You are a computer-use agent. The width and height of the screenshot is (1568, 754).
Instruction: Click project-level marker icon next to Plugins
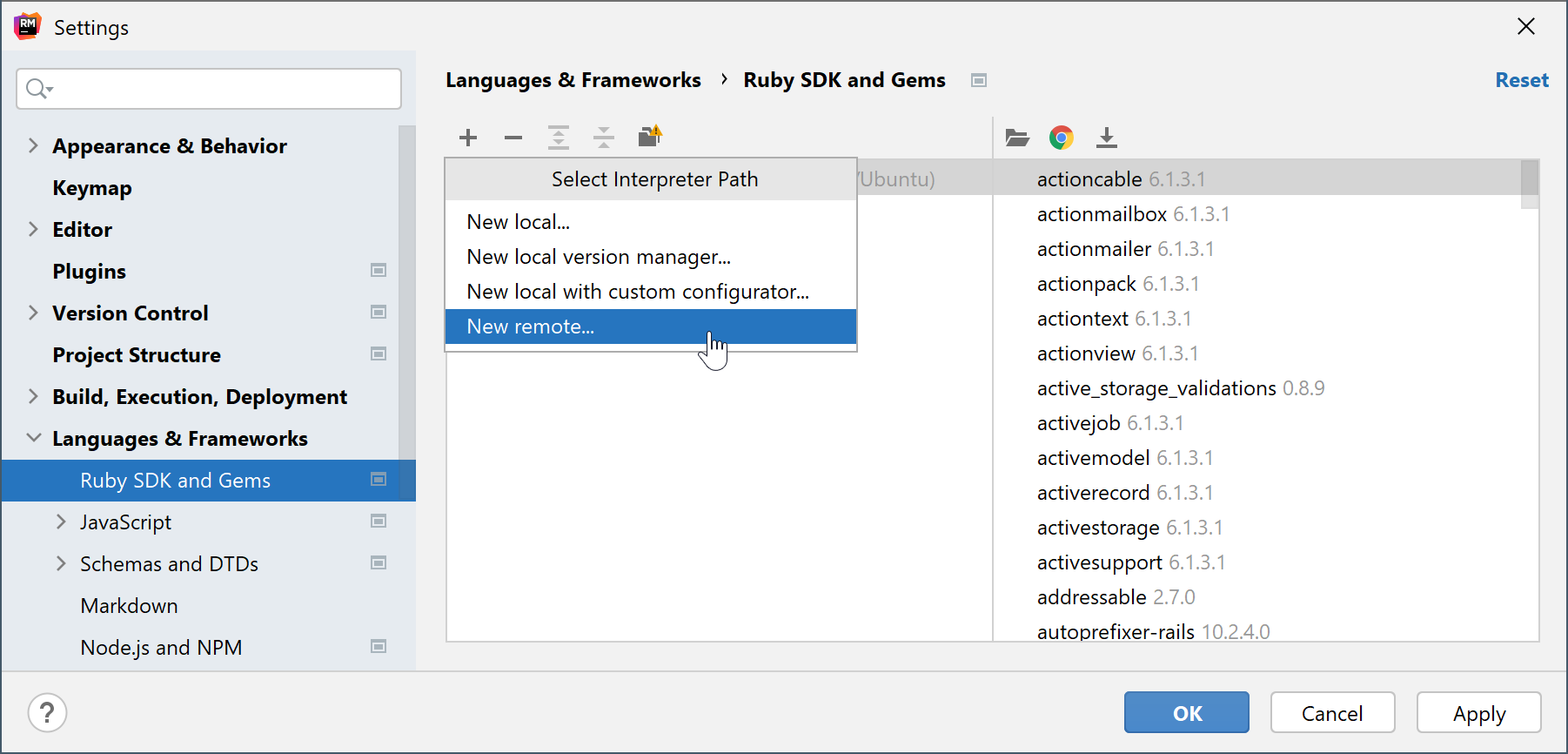click(x=379, y=271)
